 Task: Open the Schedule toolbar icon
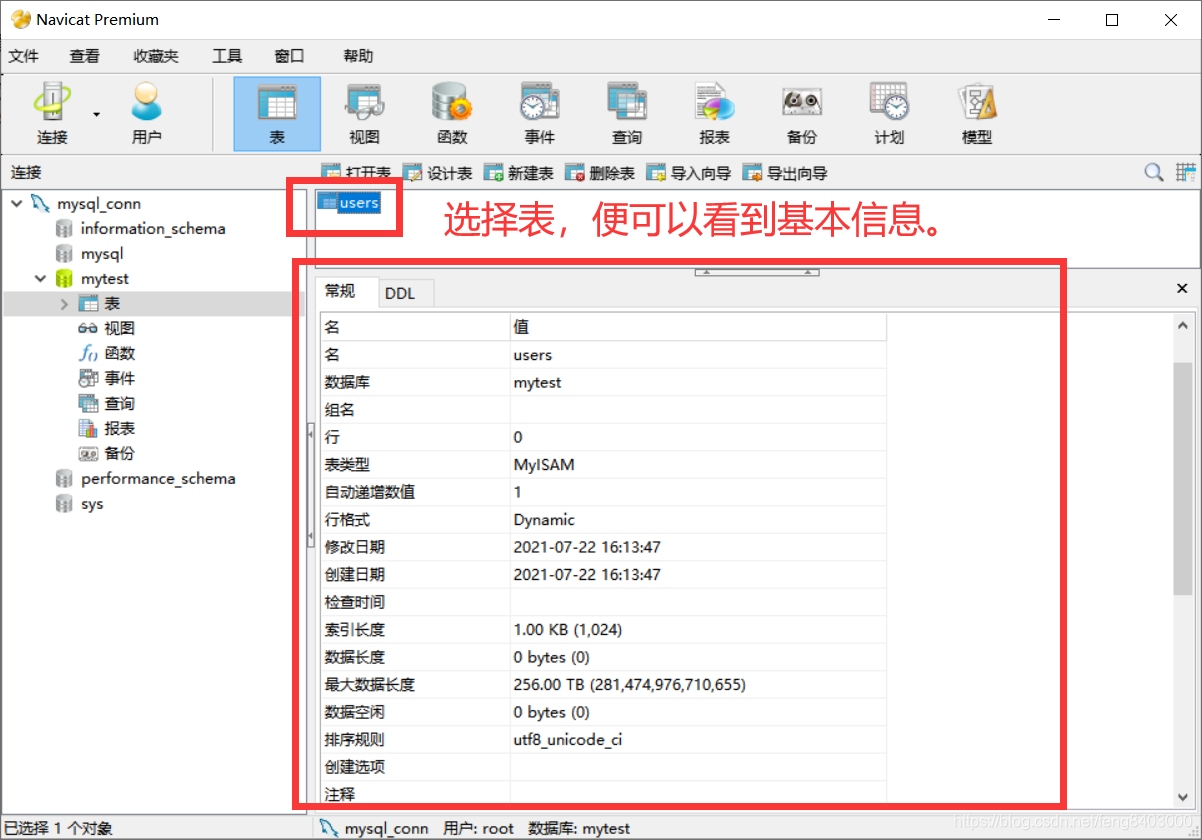pos(889,114)
